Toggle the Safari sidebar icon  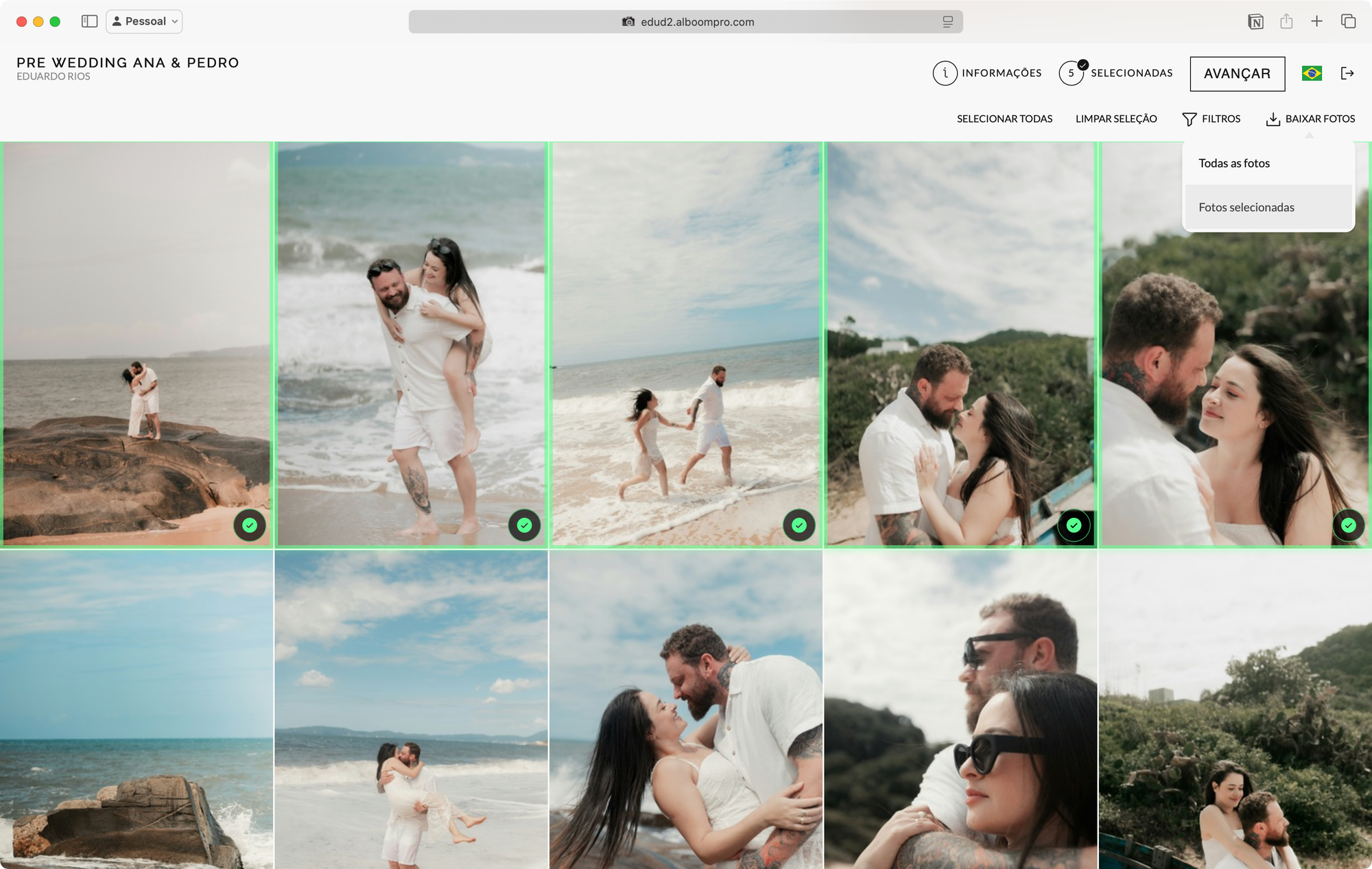click(x=89, y=21)
